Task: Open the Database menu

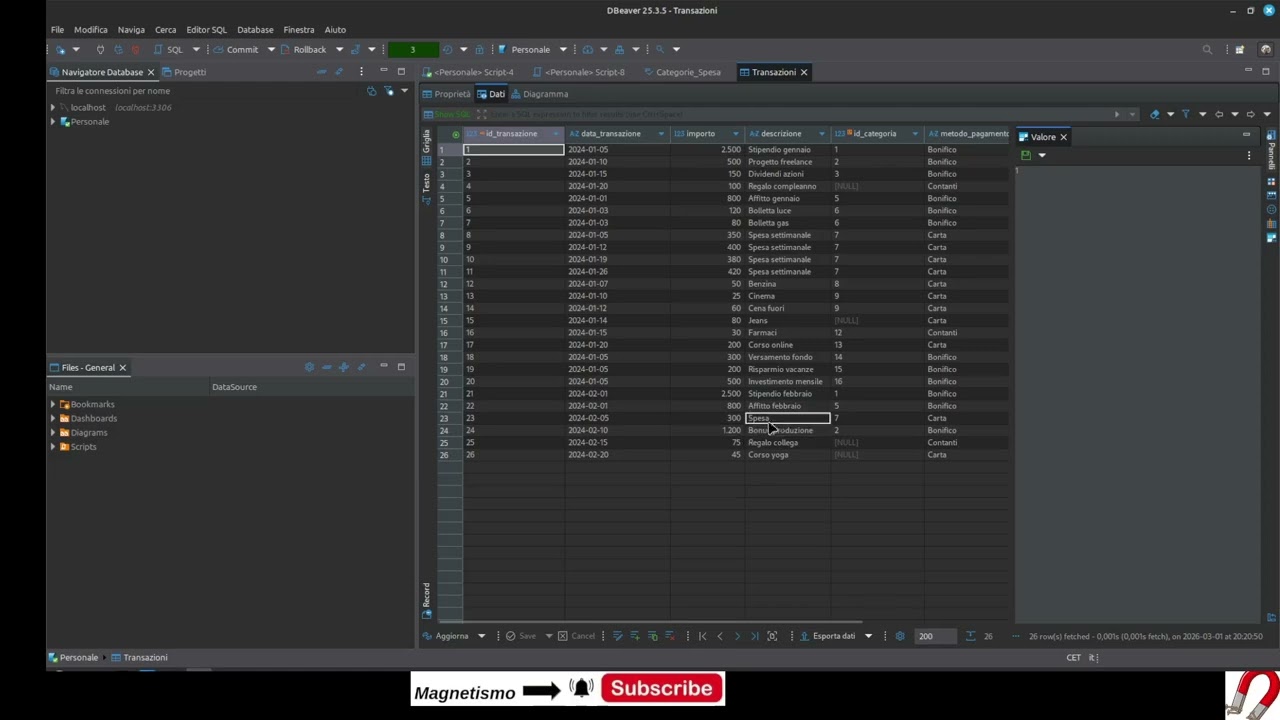Action: [x=255, y=30]
